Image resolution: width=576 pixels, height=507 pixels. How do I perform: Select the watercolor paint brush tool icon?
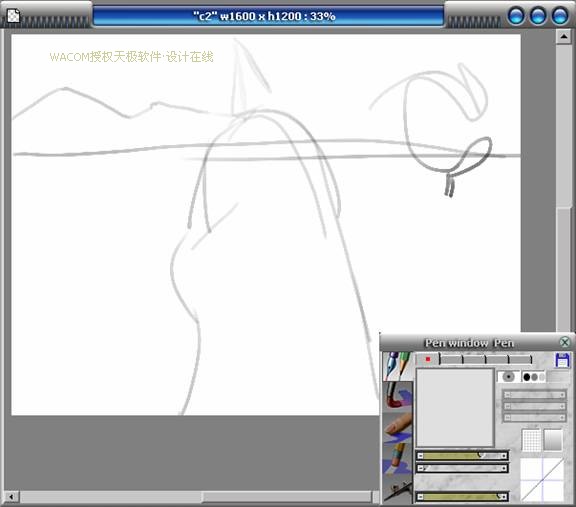tap(398, 396)
